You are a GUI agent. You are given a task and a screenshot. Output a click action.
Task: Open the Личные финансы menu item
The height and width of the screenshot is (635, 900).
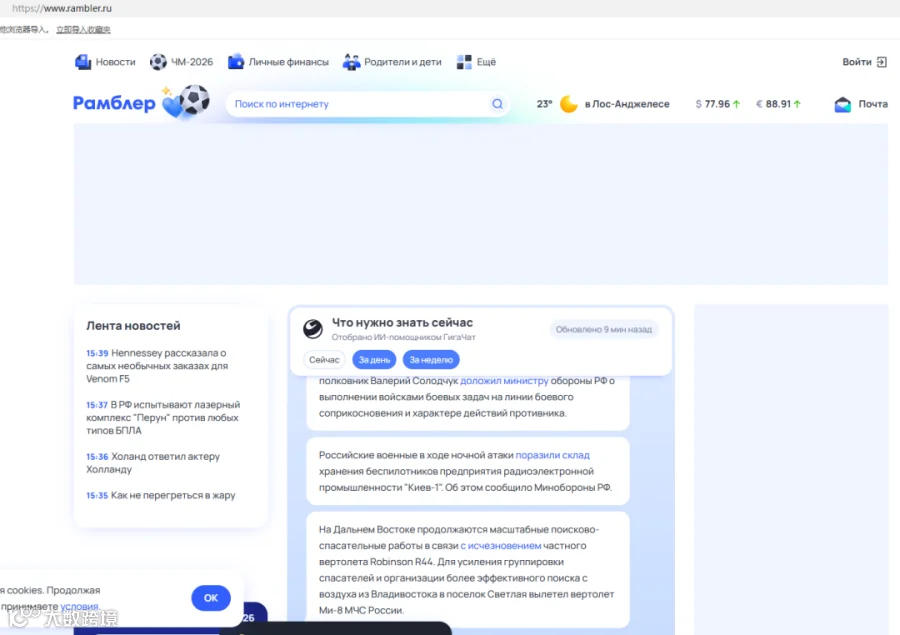tap(289, 62)
